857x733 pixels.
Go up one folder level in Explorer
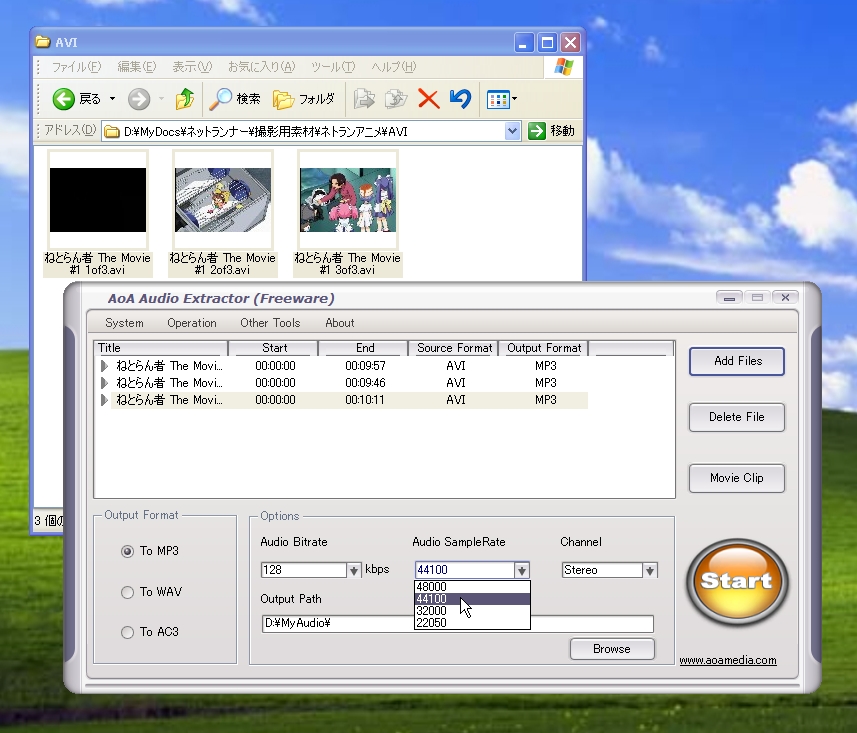(x=185, y=99)
